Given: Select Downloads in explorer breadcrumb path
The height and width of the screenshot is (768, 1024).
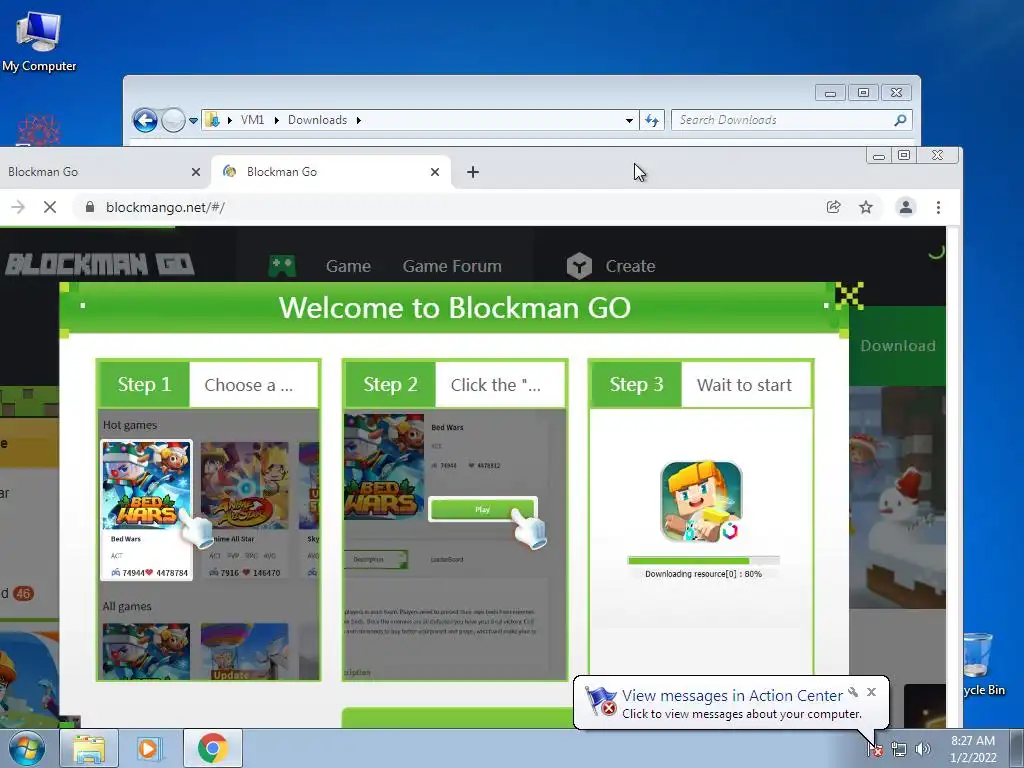Looking at the screenshot, I should pyautogui.click(x=317, y=120).
